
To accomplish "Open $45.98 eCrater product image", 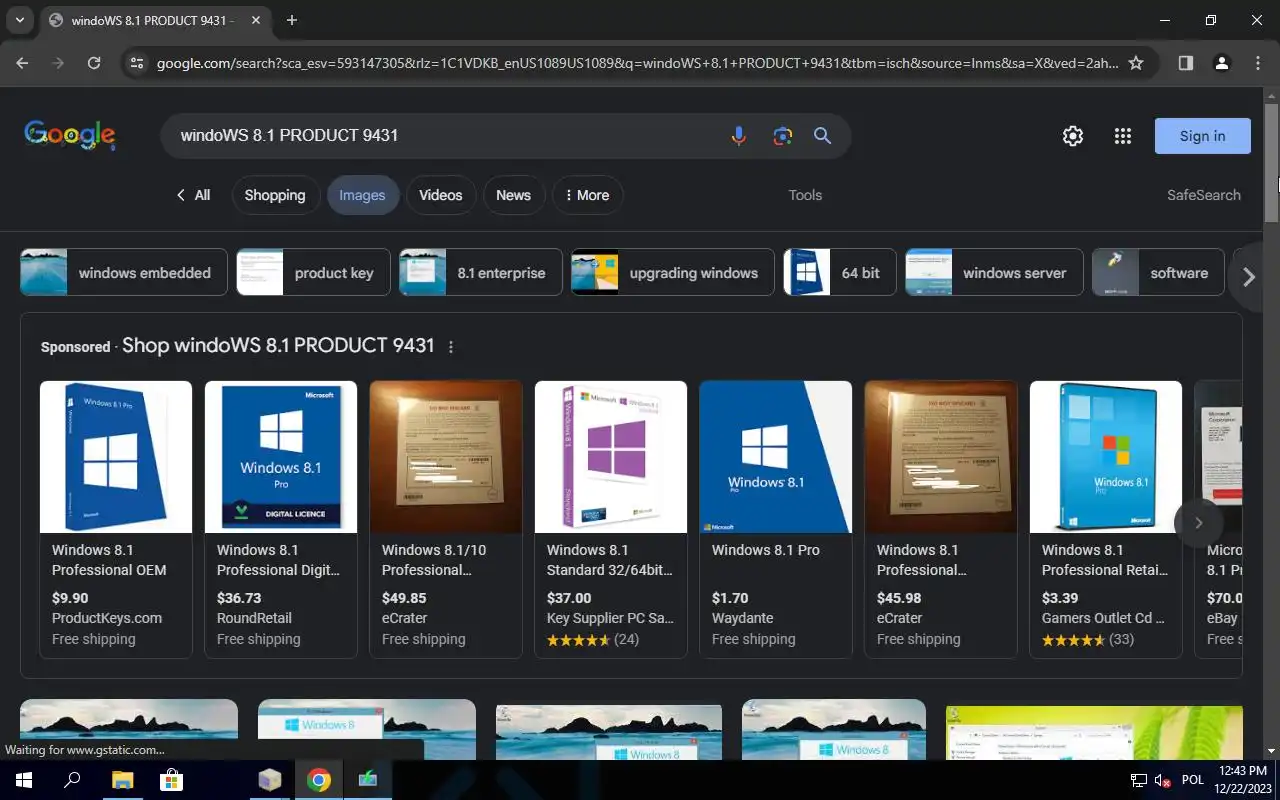I will [x=941, y=456].
